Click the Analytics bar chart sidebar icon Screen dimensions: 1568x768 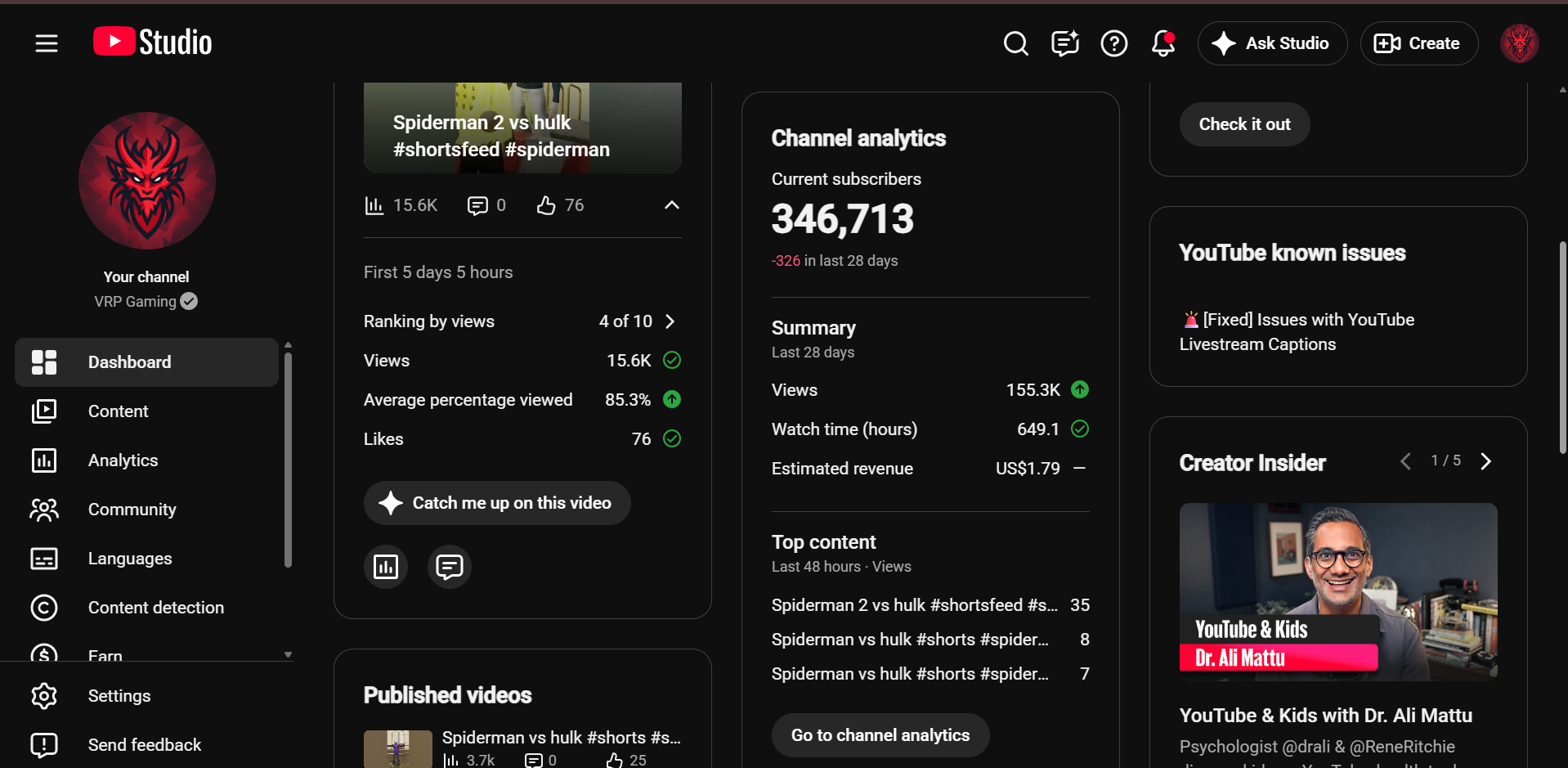pyautogui.click(x=44, y=460)
